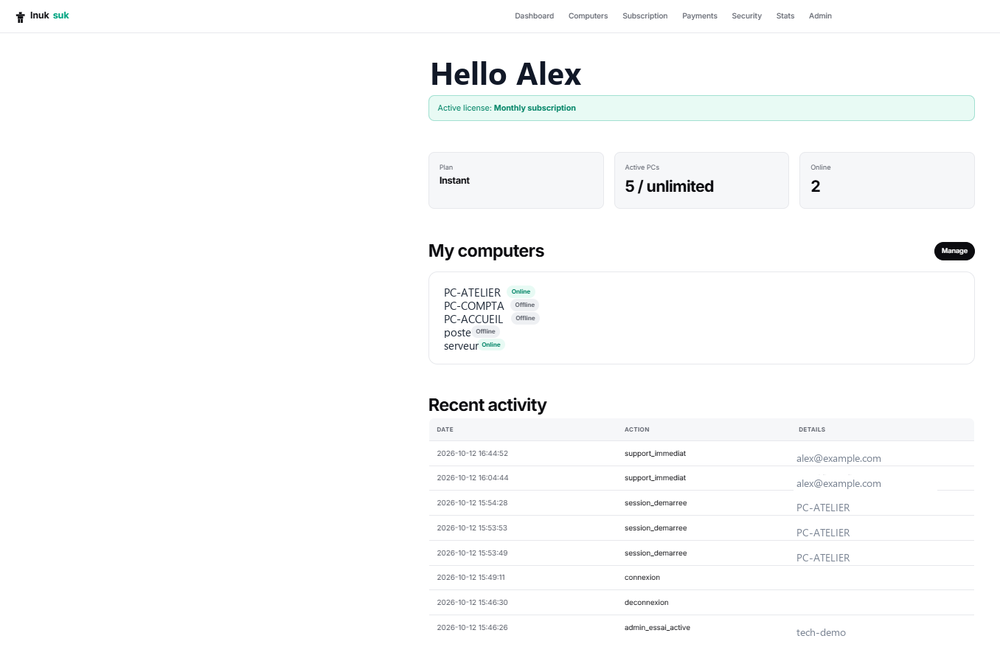Click the My computers heading
This screenshot has width=1000, height=647.
click(x=486, y=251)
